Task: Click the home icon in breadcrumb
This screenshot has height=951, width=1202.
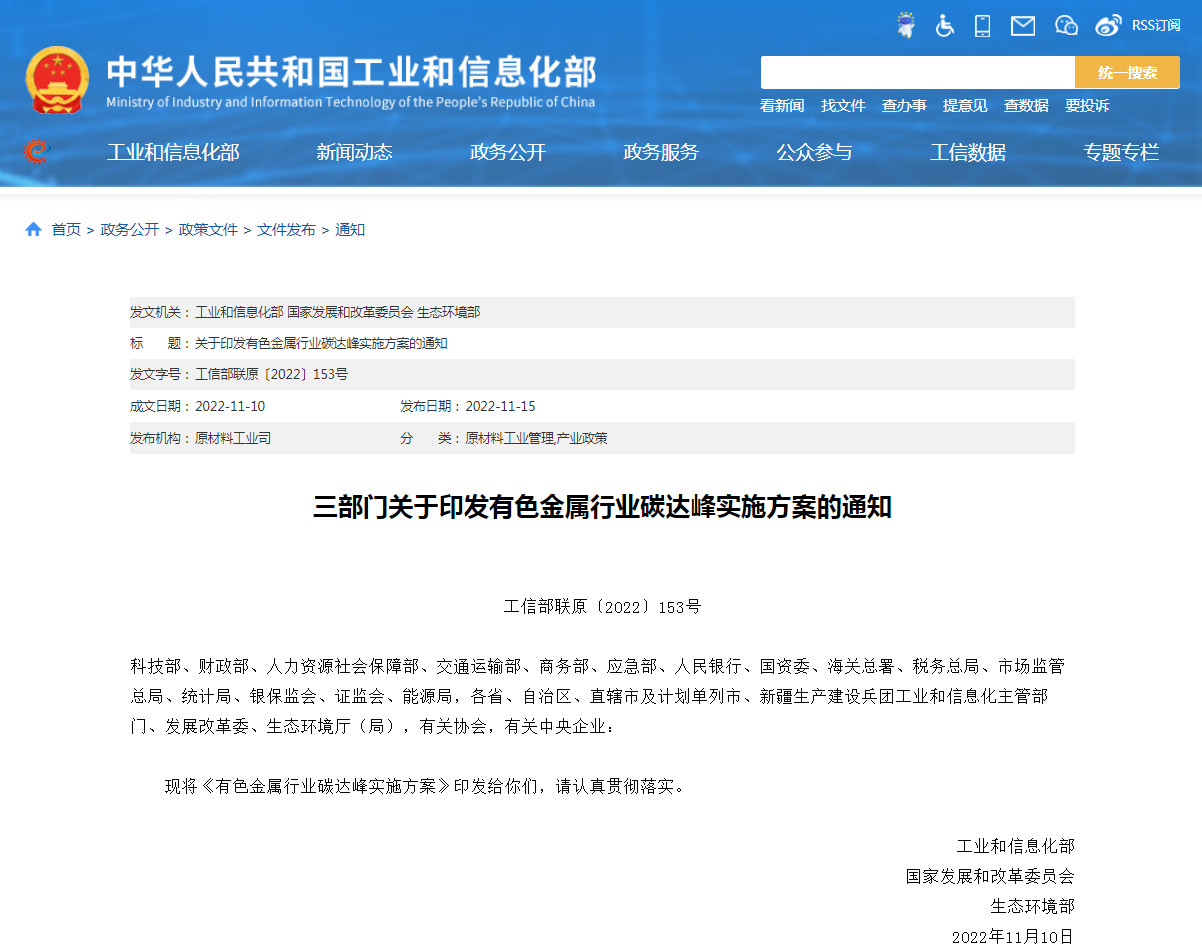Action: [x=34, y=230]
